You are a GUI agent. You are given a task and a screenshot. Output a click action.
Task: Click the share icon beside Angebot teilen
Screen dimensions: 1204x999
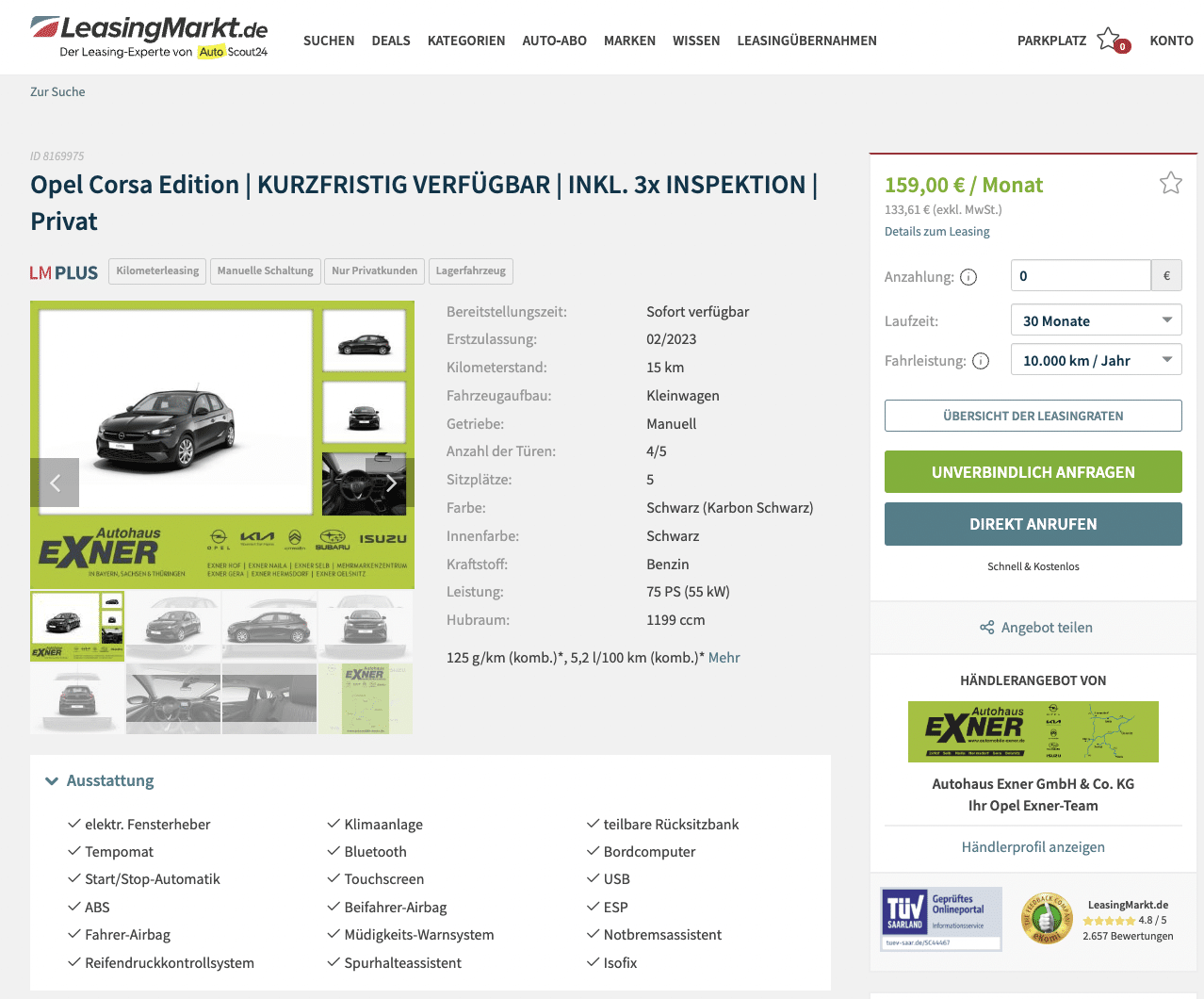point(986,628)
